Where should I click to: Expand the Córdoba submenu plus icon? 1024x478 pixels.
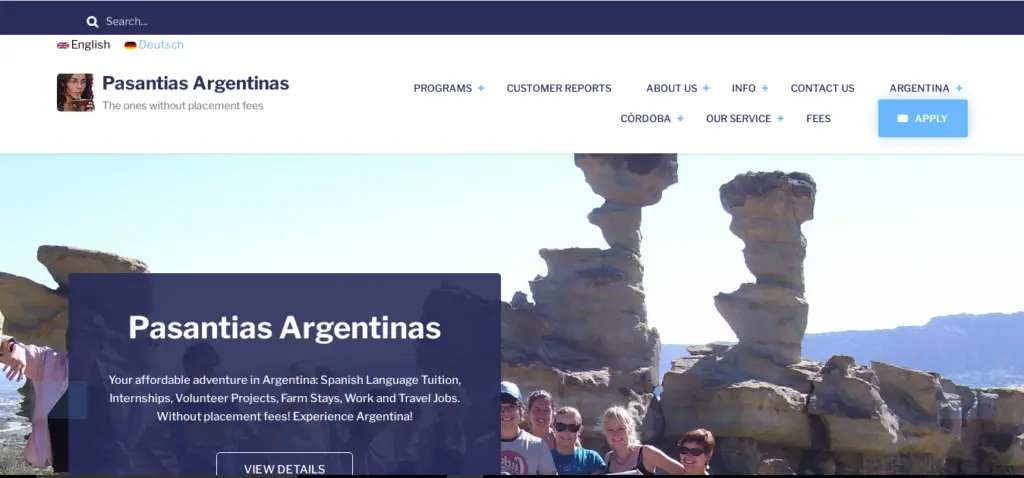(x=680, y=119)
